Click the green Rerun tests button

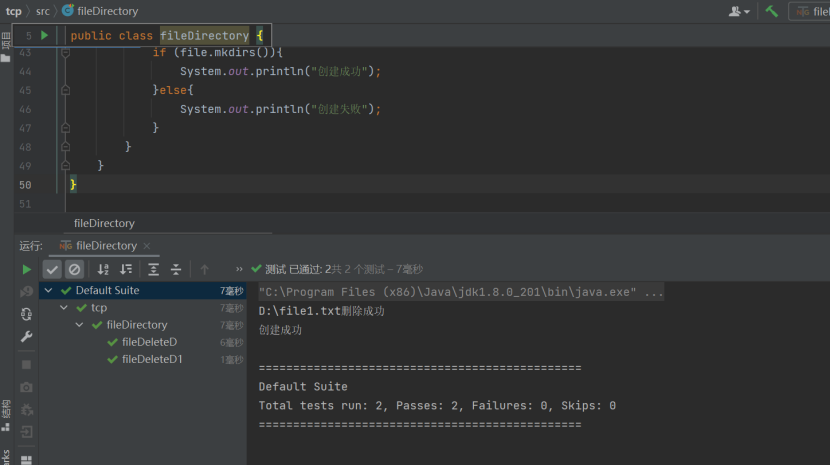[27, 269]
